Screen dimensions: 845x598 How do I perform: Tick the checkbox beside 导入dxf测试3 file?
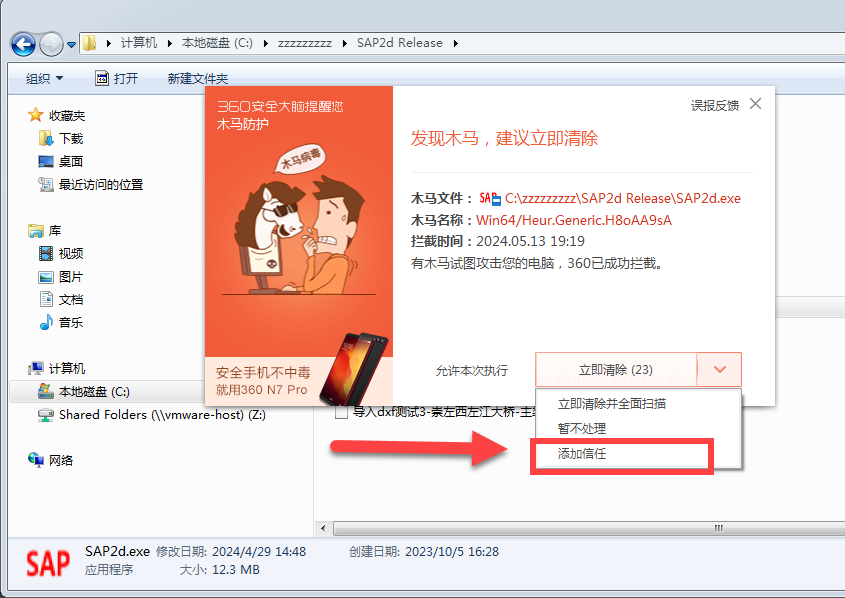[341, 413]
